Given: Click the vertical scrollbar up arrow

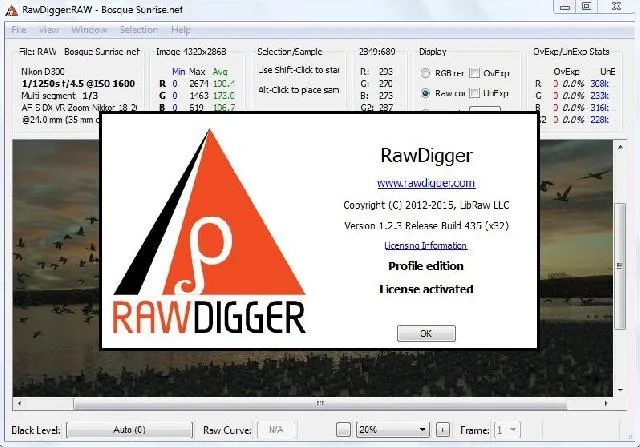Looking at the screenshot, I should [620, 148].
